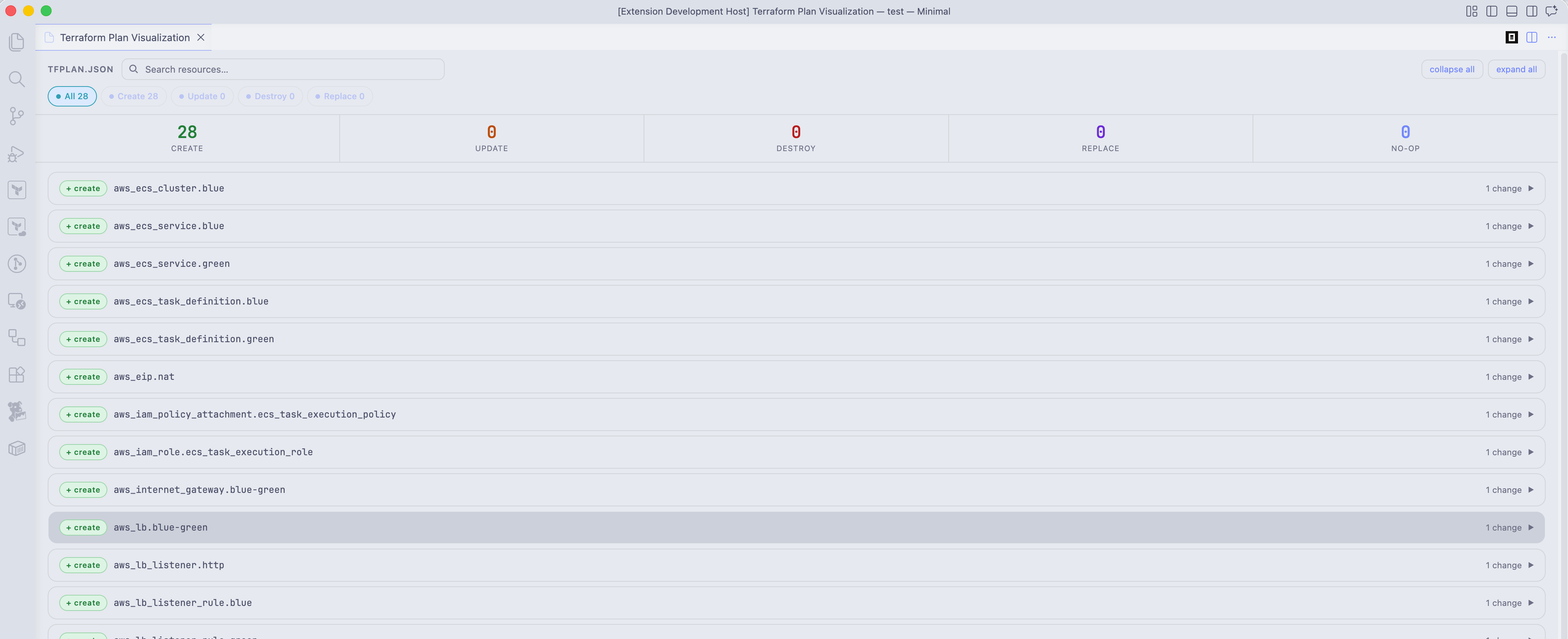Open Run and Debug icon

17,153
